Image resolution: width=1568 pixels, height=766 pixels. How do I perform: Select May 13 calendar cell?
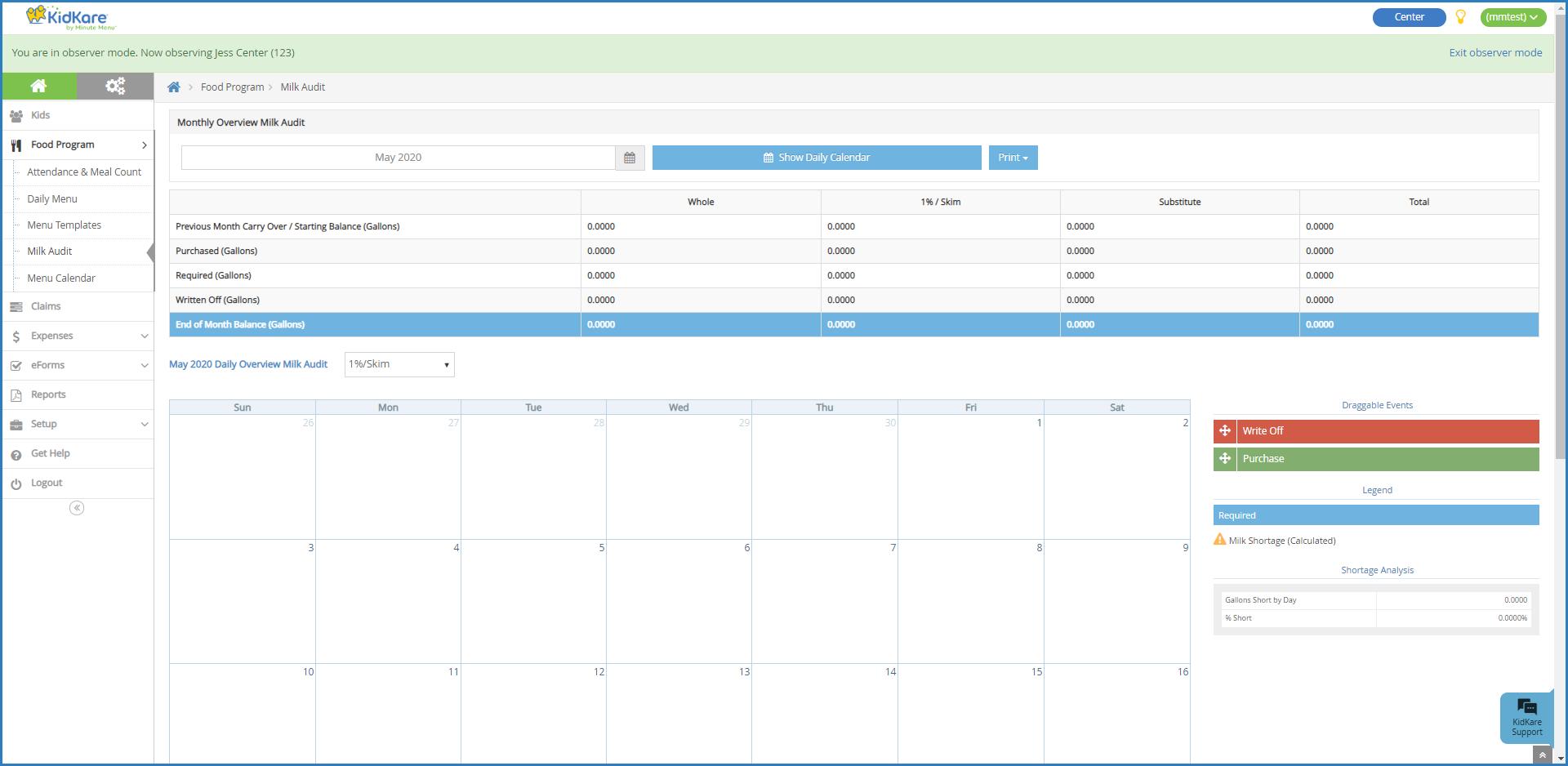679,715
